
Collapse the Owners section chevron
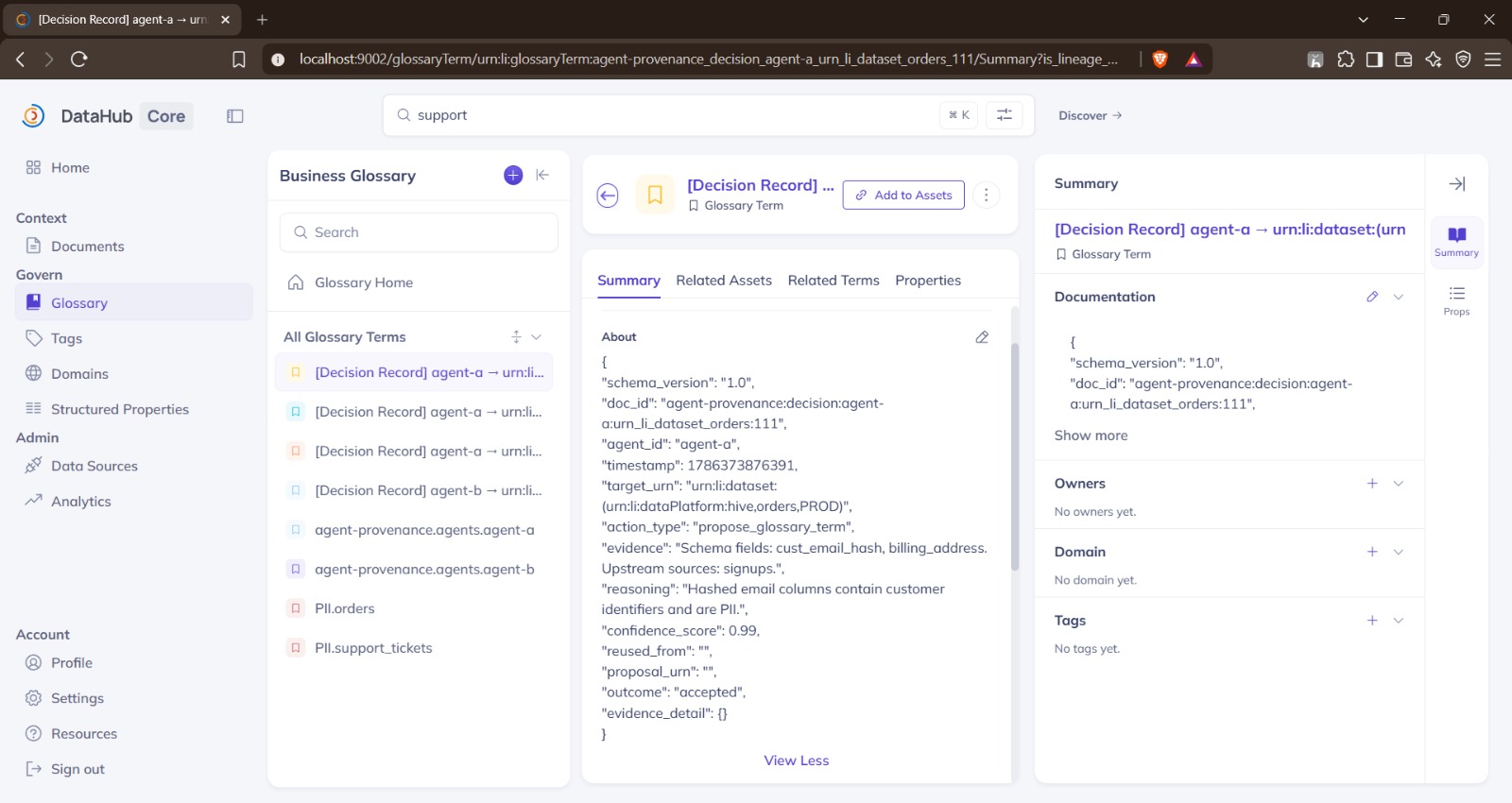1399,484
